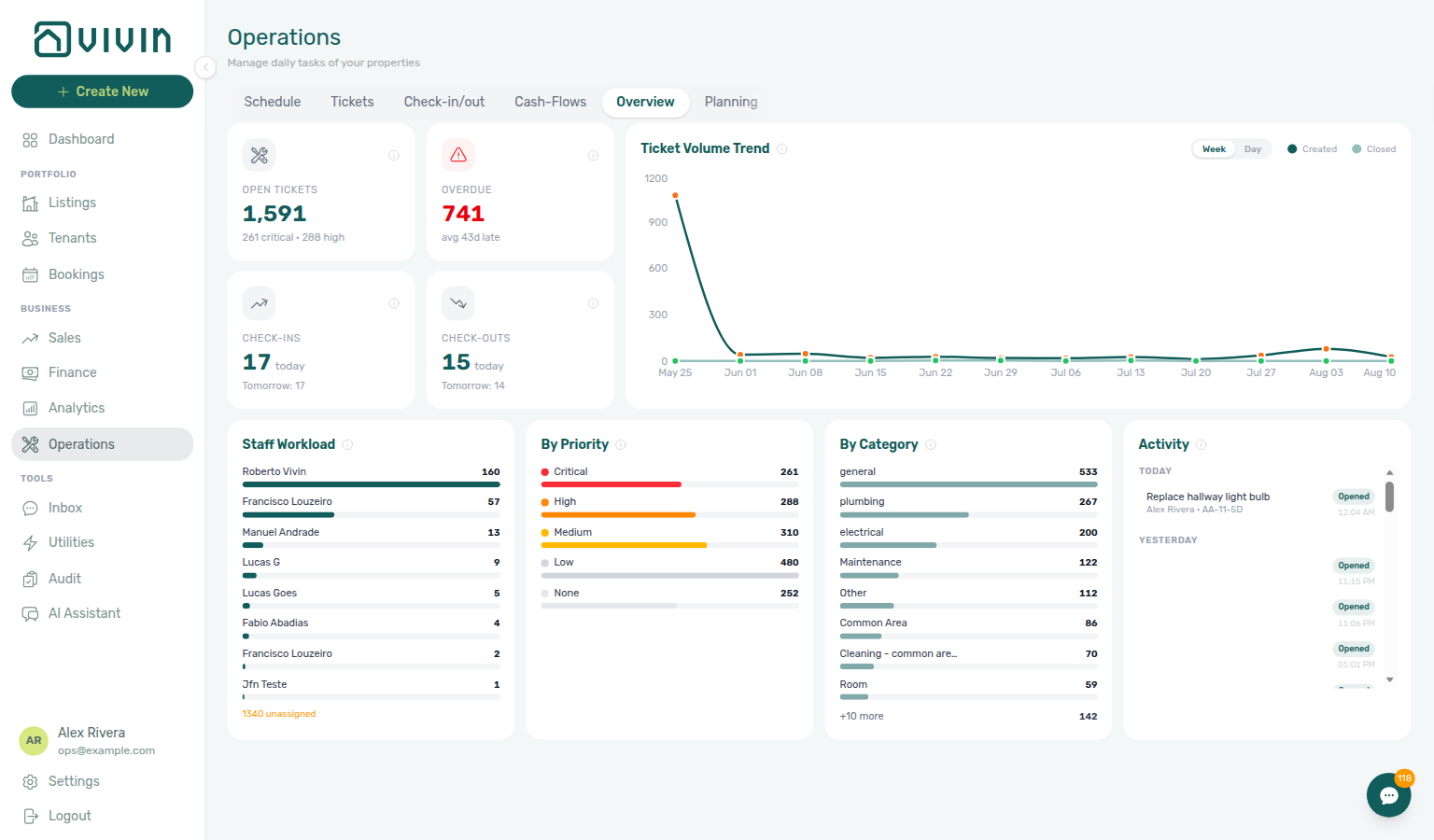Toggle the Closed series in the legend
This screenshot has height=840, width=1434.
(1374, 149)
